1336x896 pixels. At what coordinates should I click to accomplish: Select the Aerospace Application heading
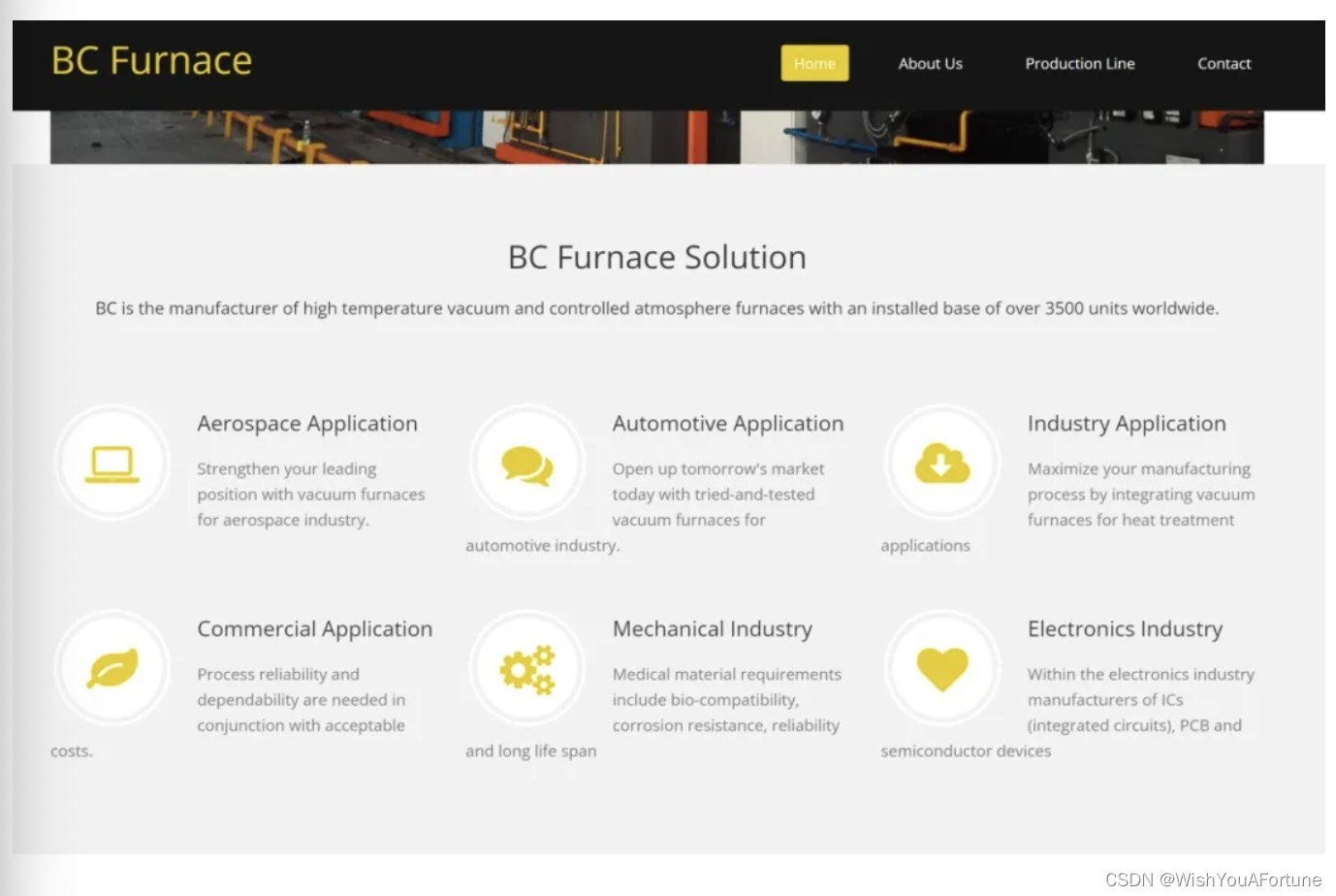point(307,424)
